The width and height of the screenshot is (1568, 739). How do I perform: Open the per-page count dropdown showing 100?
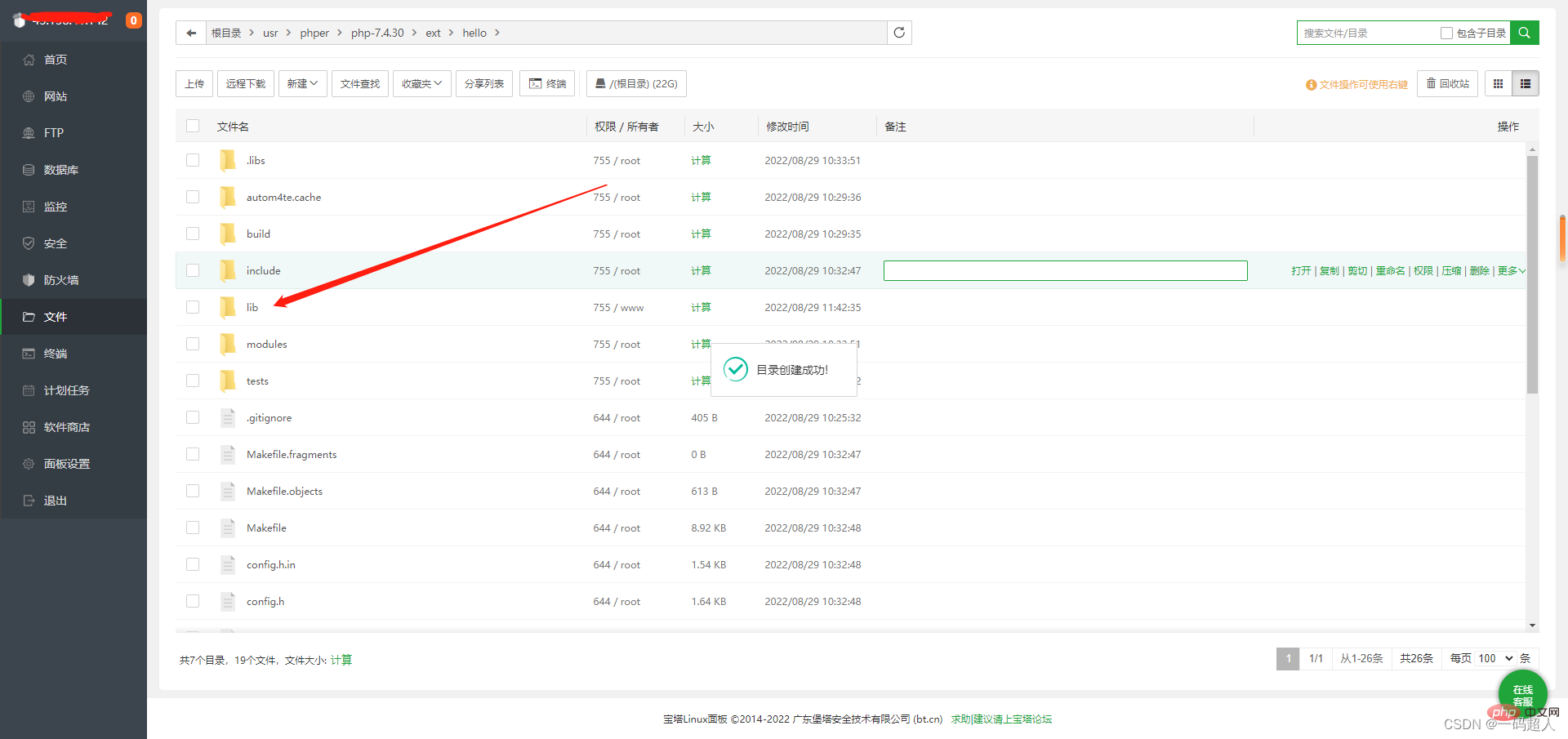pos(1495,658)
